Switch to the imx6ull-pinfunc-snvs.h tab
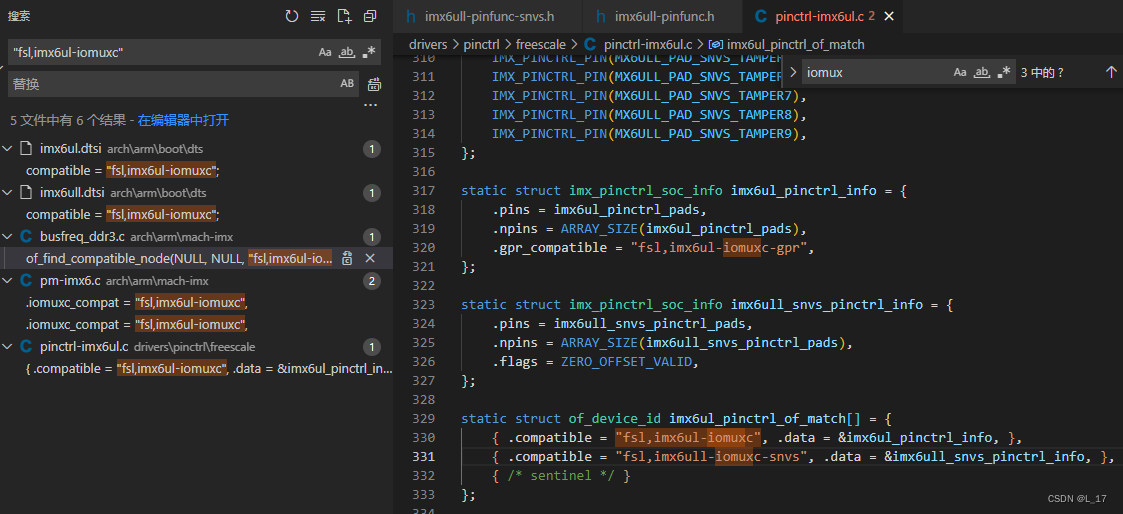The image size is (1123, 514). click(x=488, y=16)
